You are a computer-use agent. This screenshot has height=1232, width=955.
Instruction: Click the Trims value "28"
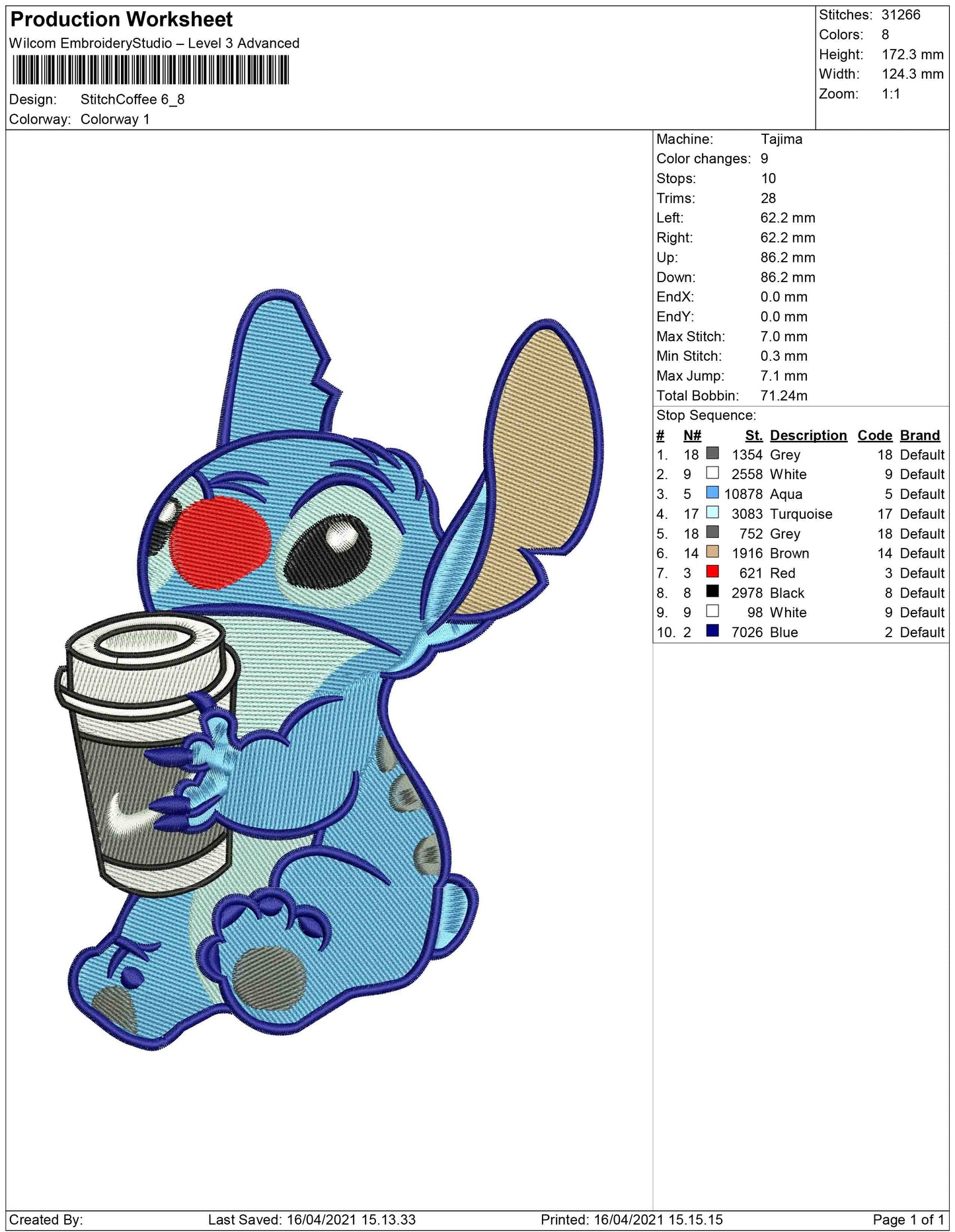768,198
